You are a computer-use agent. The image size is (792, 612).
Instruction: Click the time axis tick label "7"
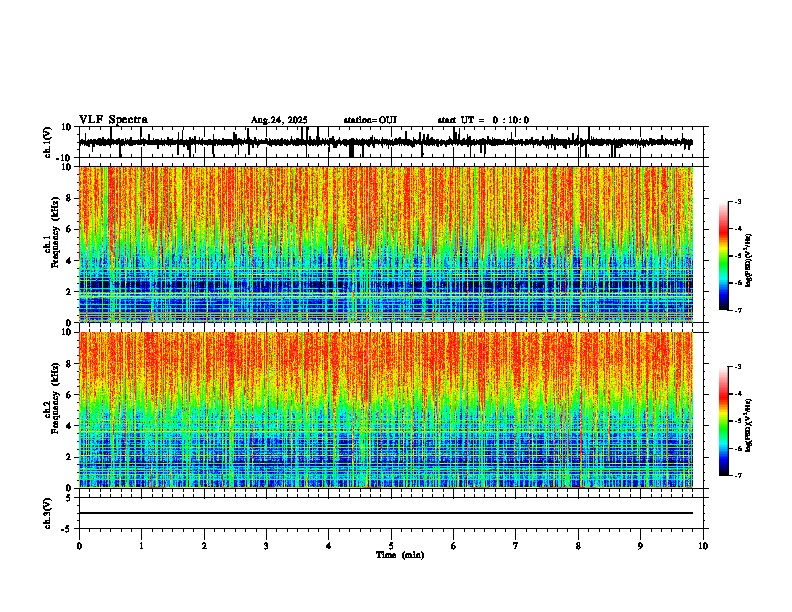tap(516, 546)
